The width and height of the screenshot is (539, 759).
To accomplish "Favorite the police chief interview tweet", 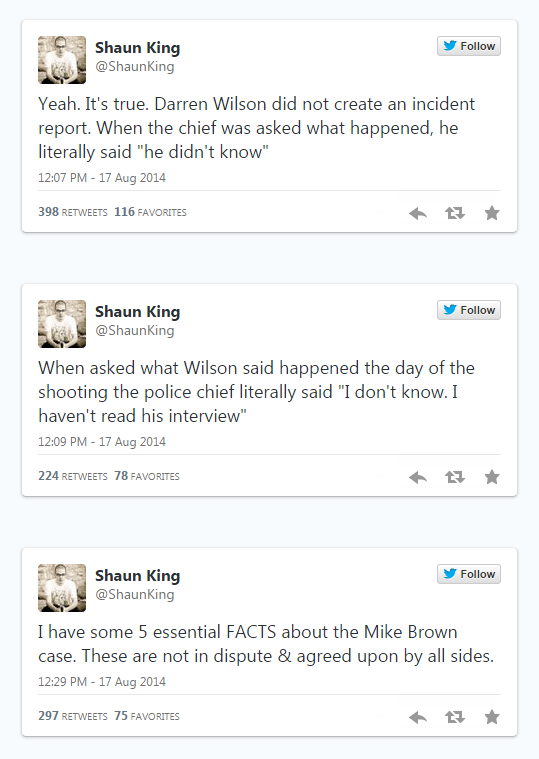I will 492,477.
